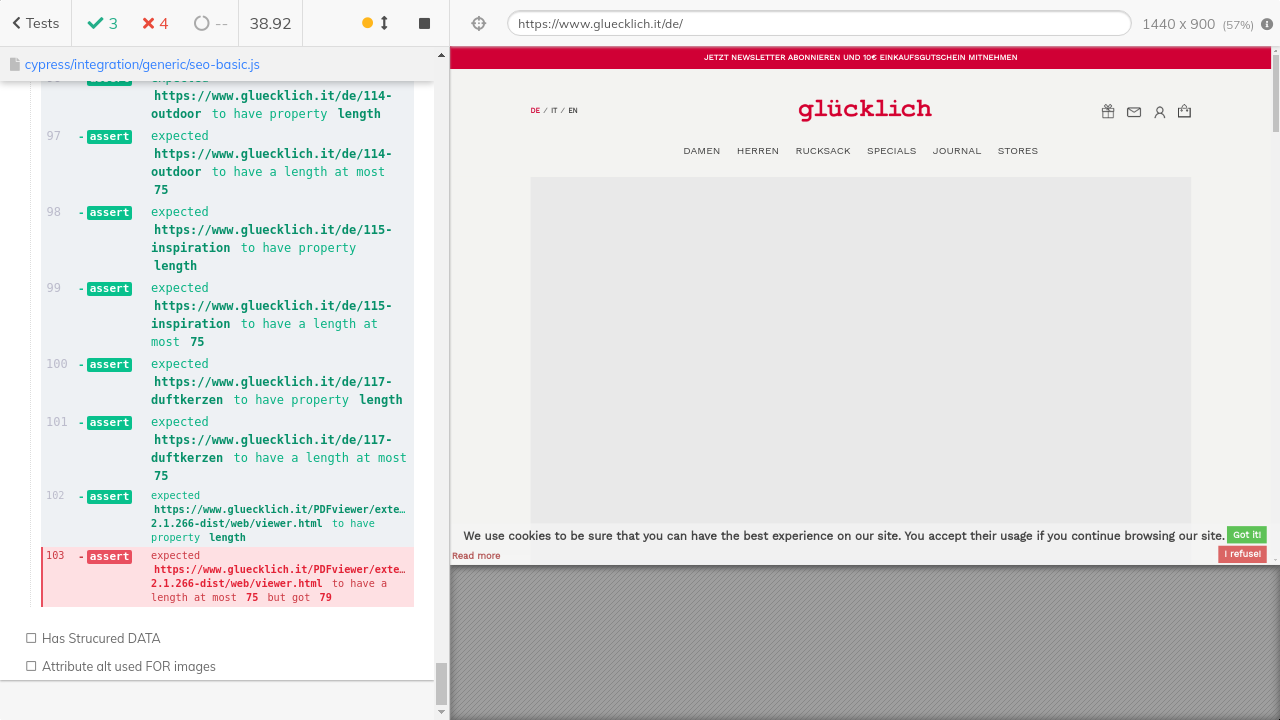The image size is (1280, 720).
Task: Open the seo-basic.js spec file link
Action: pyautogui.click(x=142, y=64)
